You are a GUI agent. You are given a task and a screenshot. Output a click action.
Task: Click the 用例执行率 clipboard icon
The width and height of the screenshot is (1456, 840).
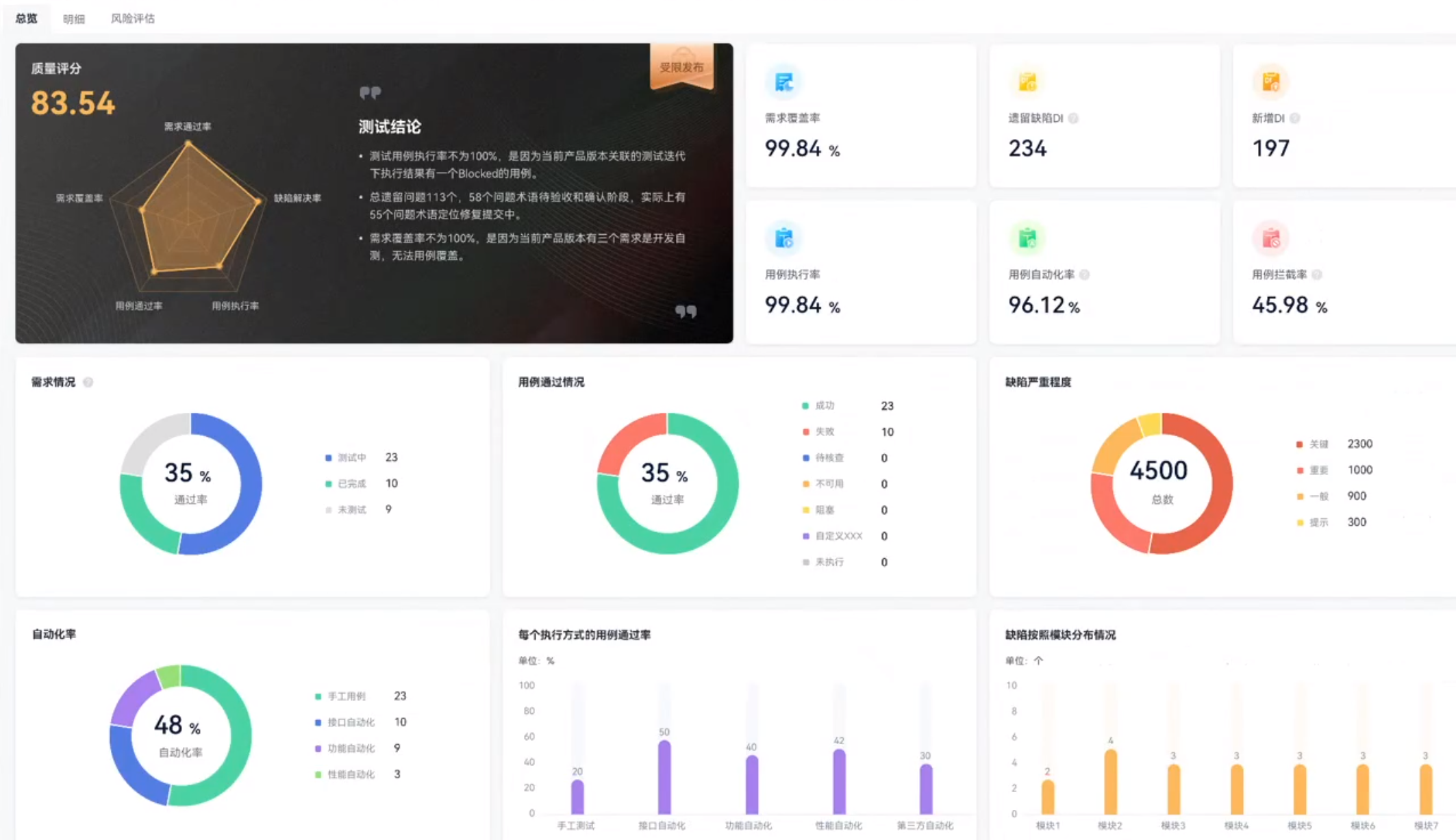coord(783,238)
